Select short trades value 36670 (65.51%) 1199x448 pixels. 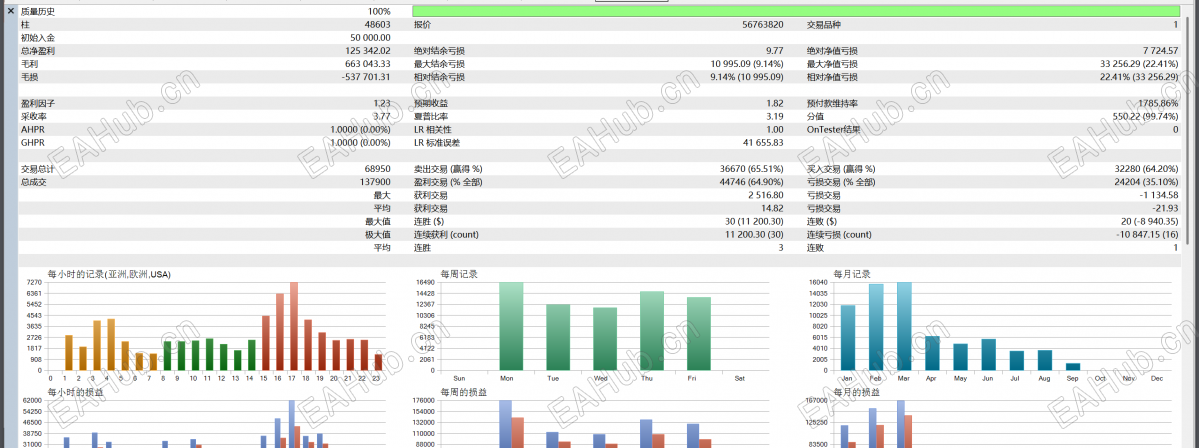[752, 168]
